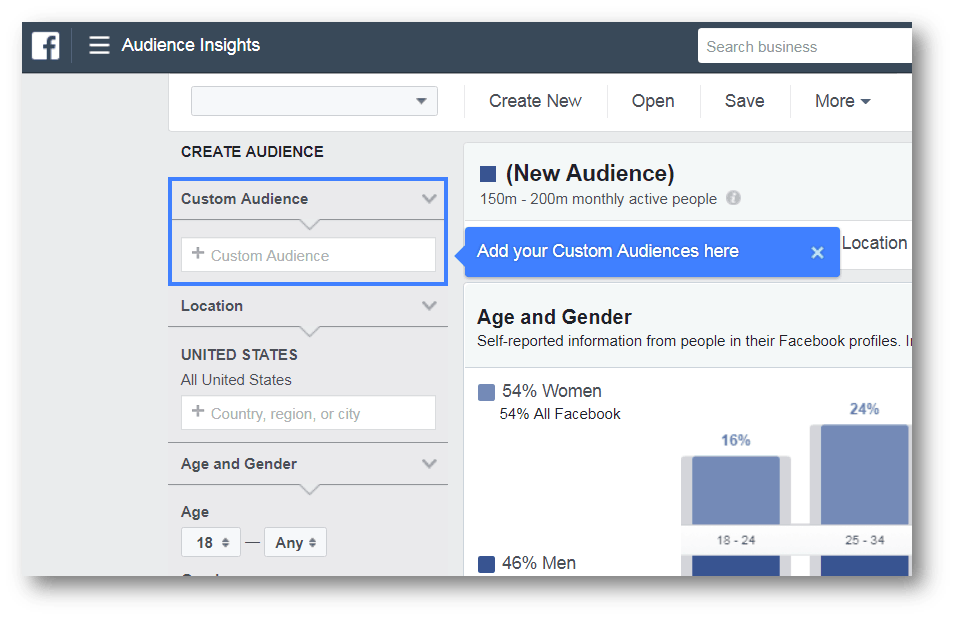
Task: Collapse the Custom Audience section
Action: (429, 199)
